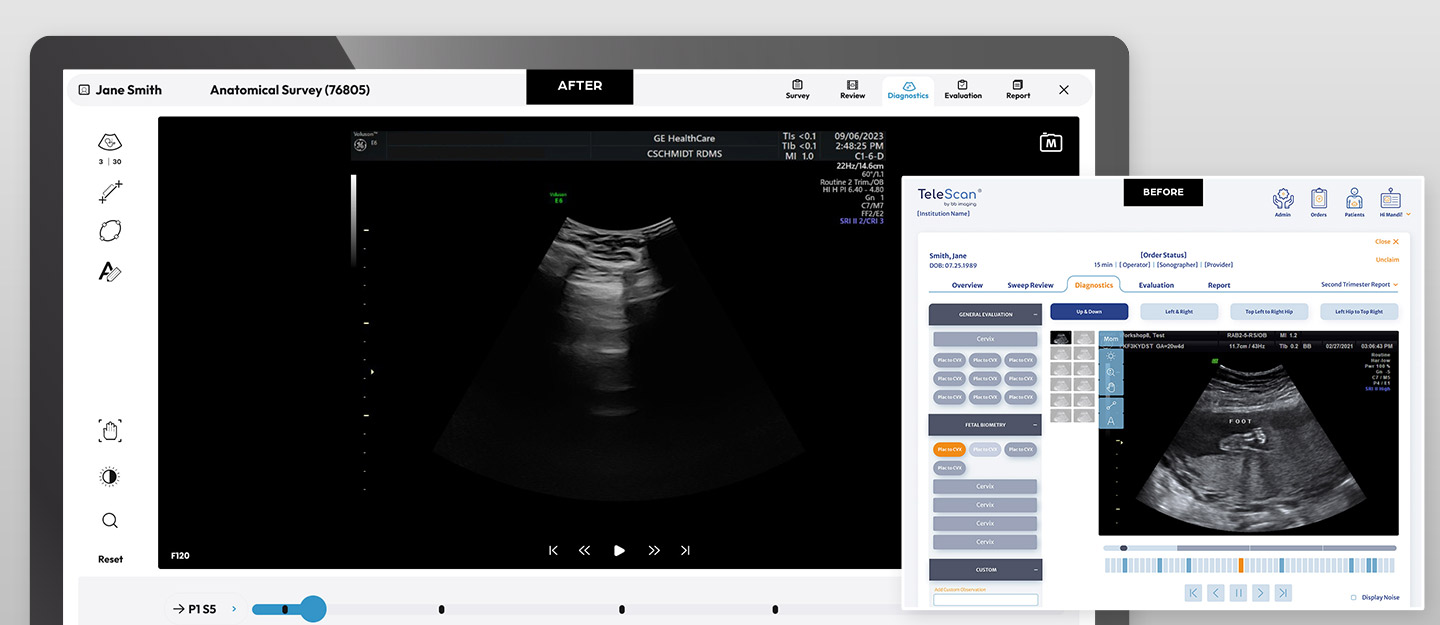Collapse the Fetal Biometry section
1440x625 pixels.
point(1035,425)
